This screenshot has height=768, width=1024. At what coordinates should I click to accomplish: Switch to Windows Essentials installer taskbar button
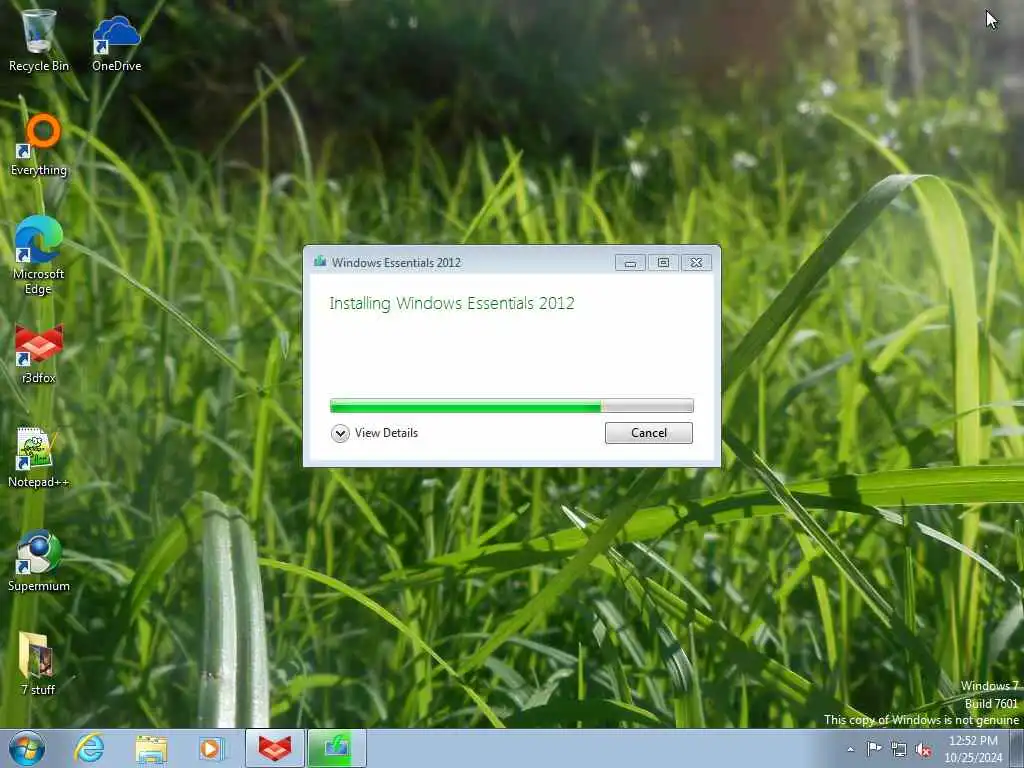(x=336, y=748)
